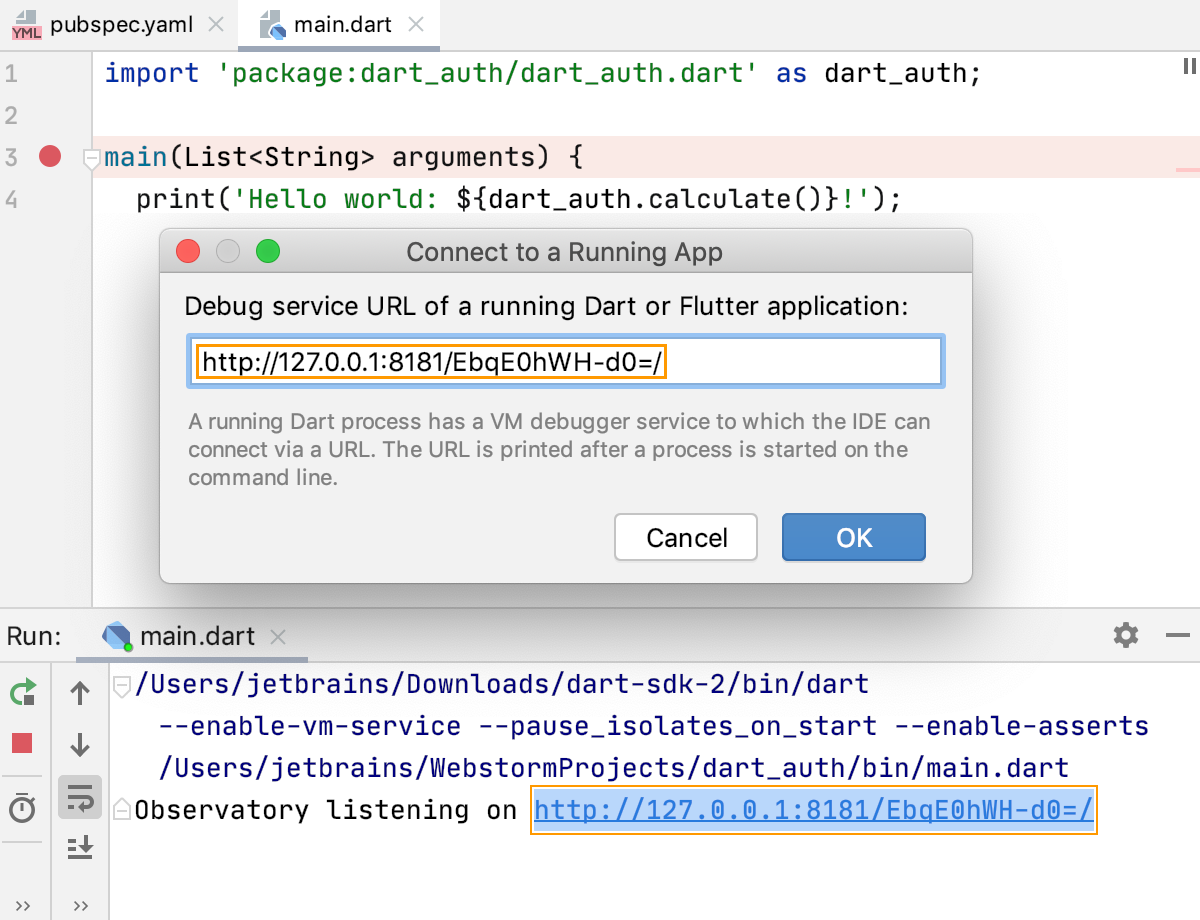Click the pause icon above the editor
Screen dimensions: 1200x920
1188,66
